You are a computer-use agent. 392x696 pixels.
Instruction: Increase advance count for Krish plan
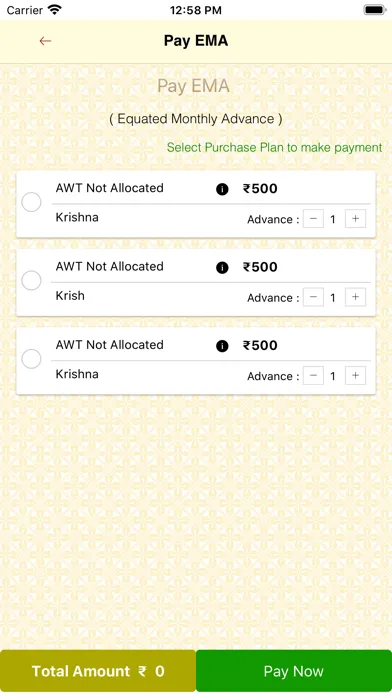[355, 297]
